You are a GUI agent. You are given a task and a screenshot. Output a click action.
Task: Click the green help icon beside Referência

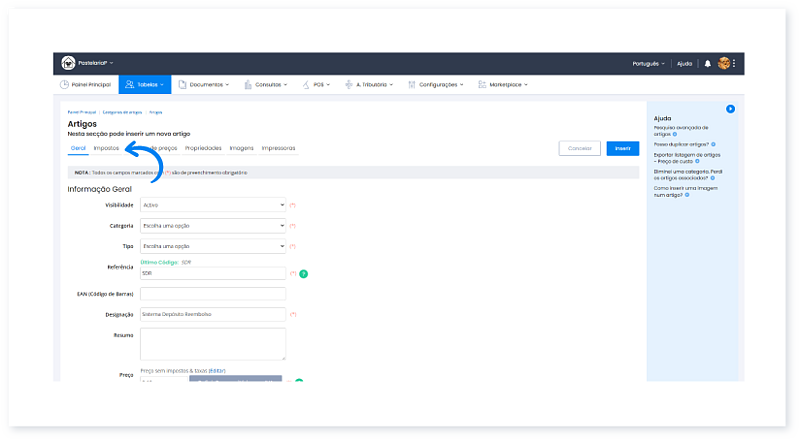pyautogui.click(x=303, y=273)
